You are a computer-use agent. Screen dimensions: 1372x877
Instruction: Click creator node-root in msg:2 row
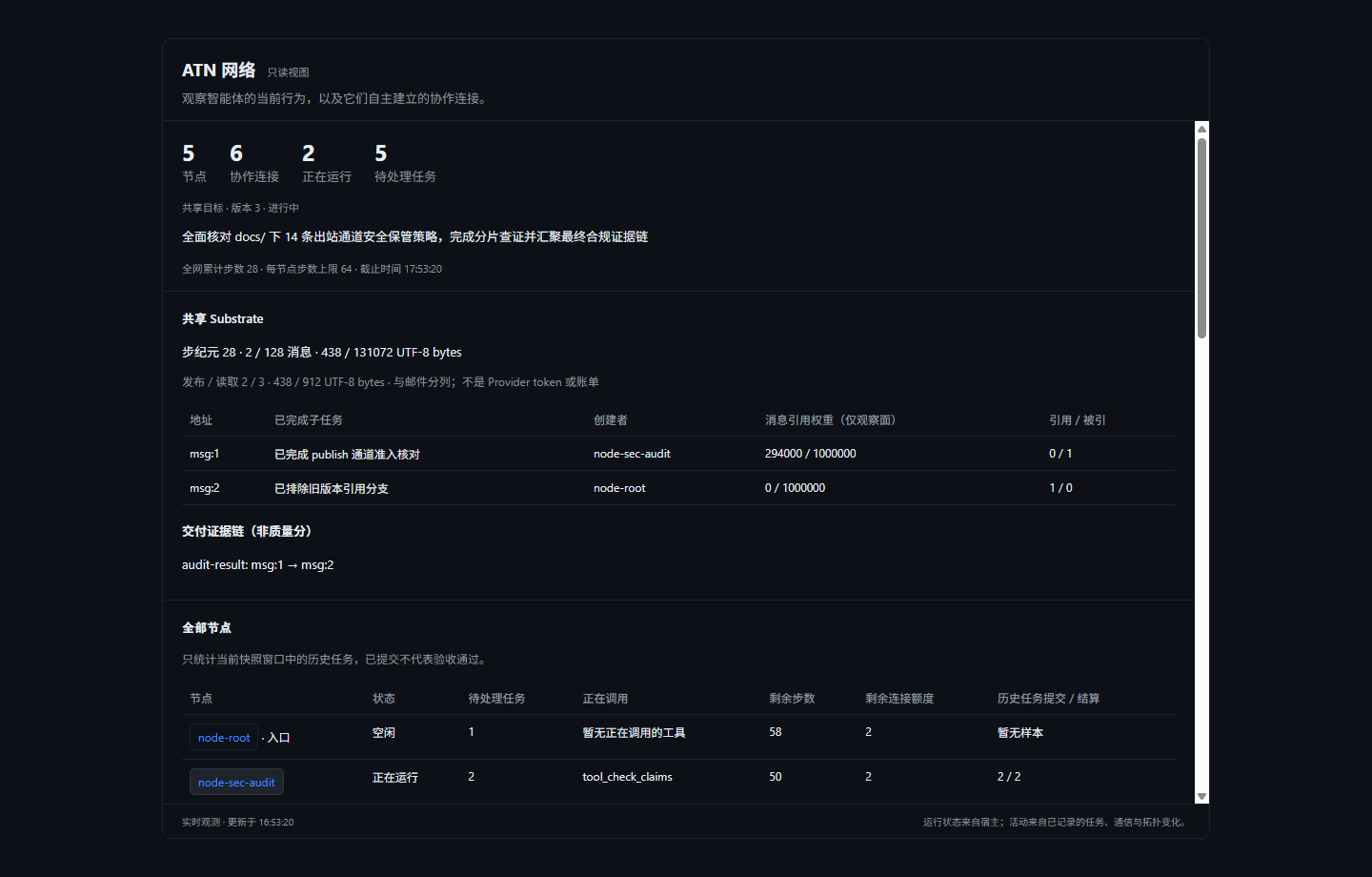tap(619, 488)
